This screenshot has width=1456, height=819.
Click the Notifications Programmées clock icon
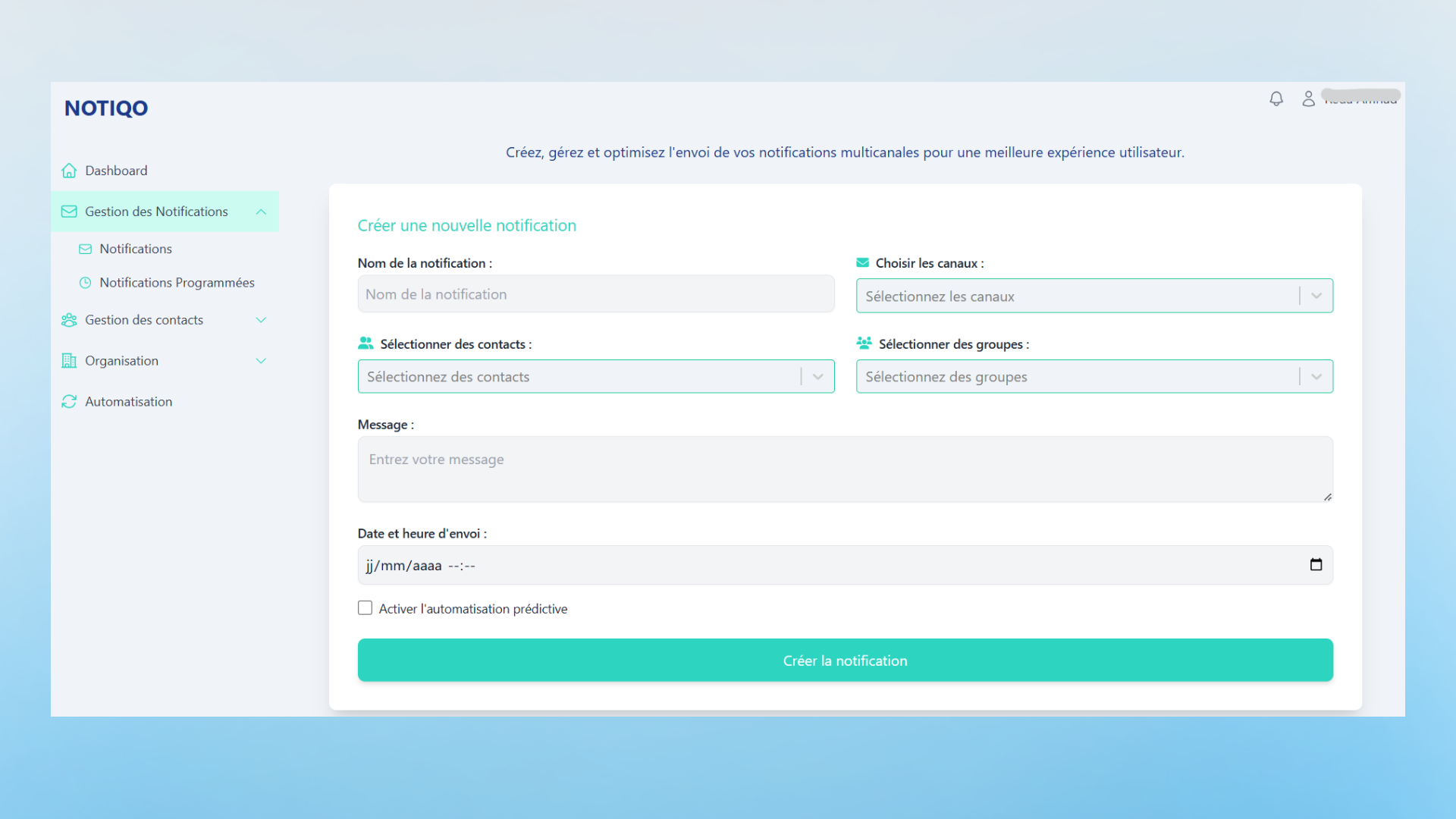point(86,283)
